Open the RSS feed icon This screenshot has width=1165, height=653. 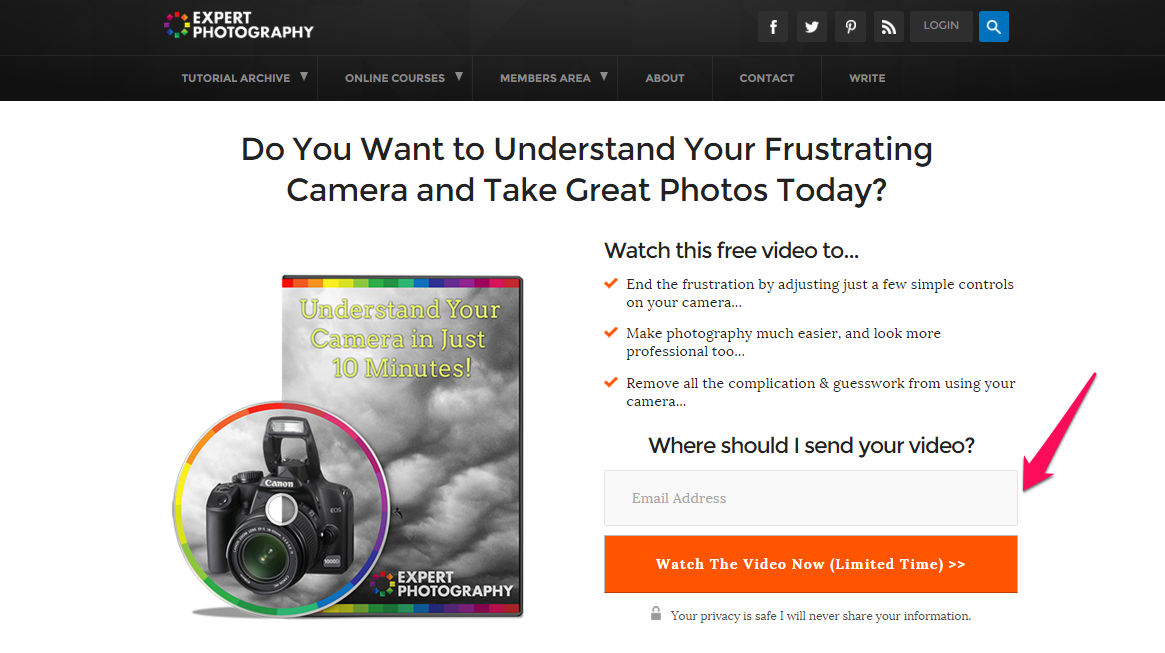point(889,27)
